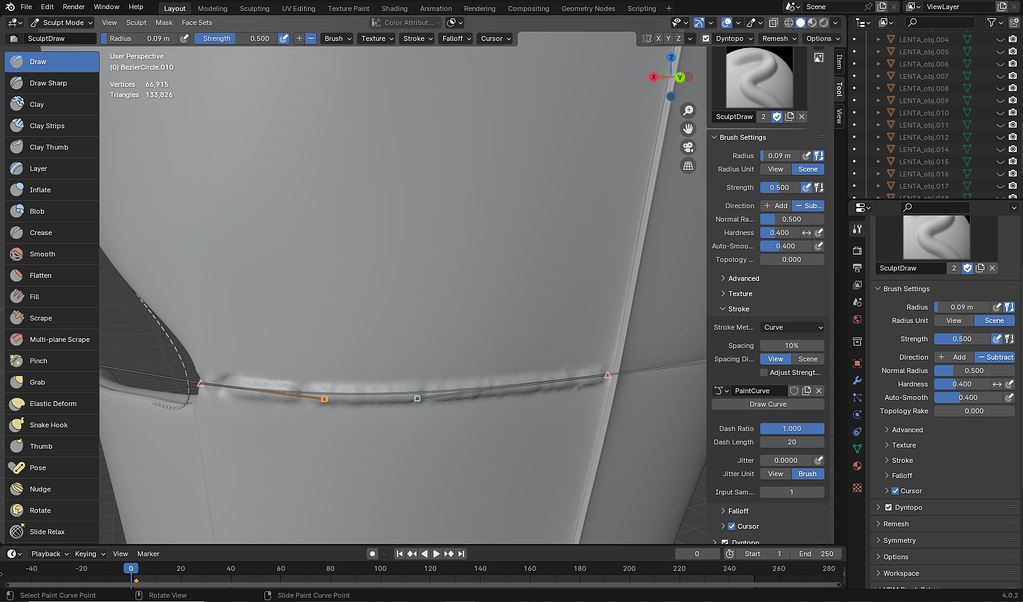Enable the Adjust Strength checkbox

point(764,372)
